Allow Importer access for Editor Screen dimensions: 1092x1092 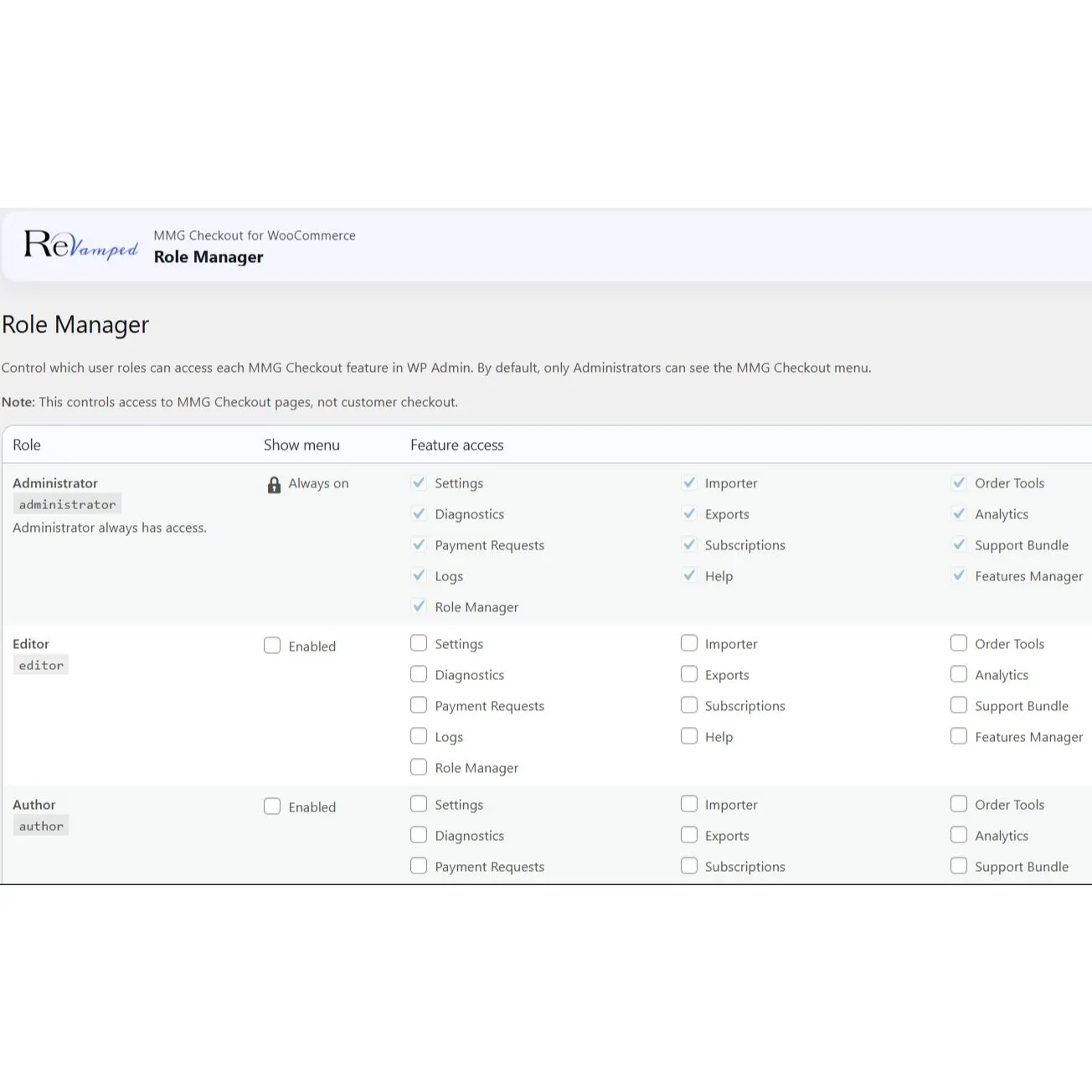[x=689, y=643]
